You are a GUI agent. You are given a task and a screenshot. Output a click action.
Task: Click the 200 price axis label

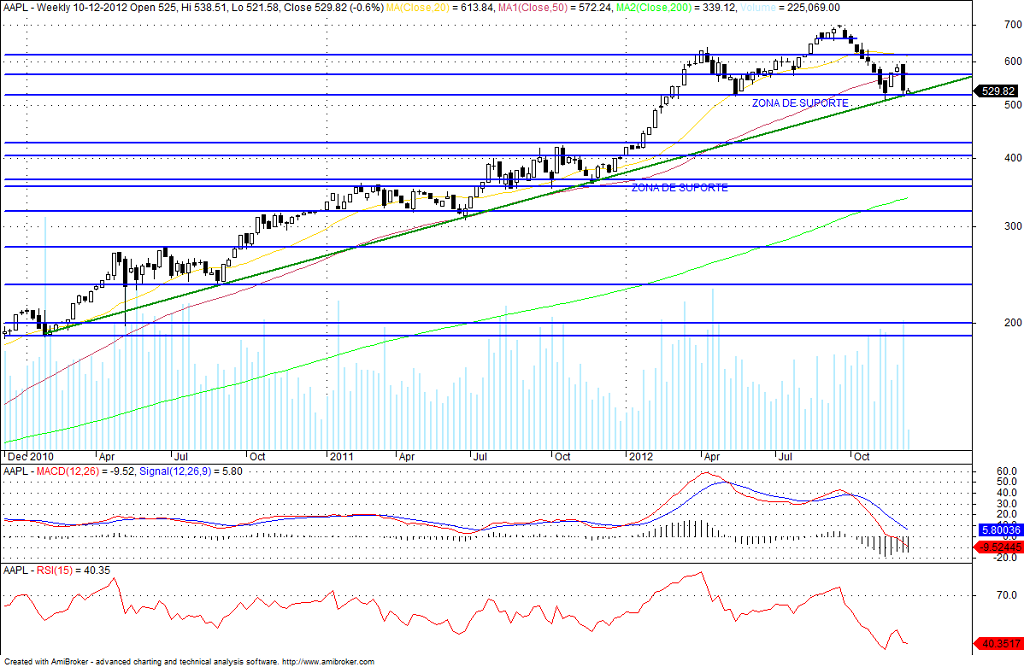tap(1014, 323)
